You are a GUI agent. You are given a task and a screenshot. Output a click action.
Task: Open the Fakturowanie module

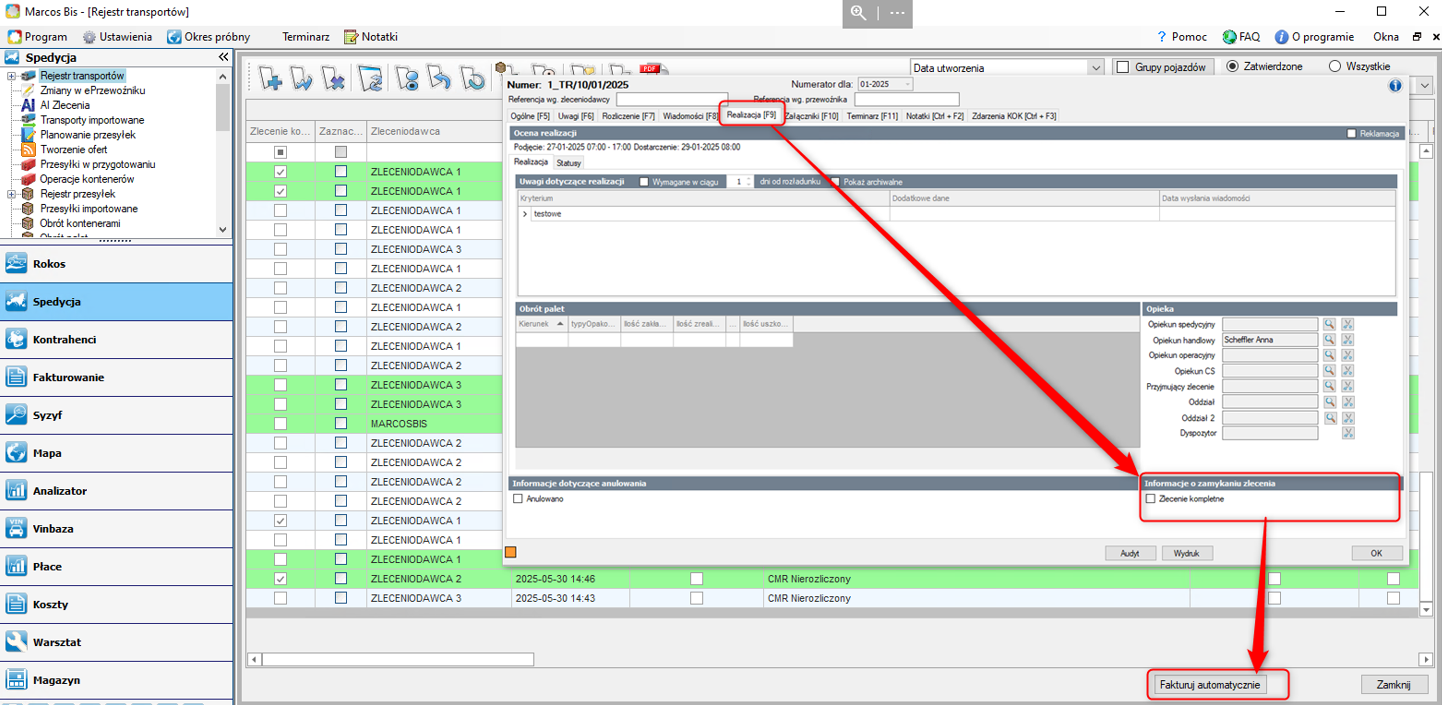116,378
